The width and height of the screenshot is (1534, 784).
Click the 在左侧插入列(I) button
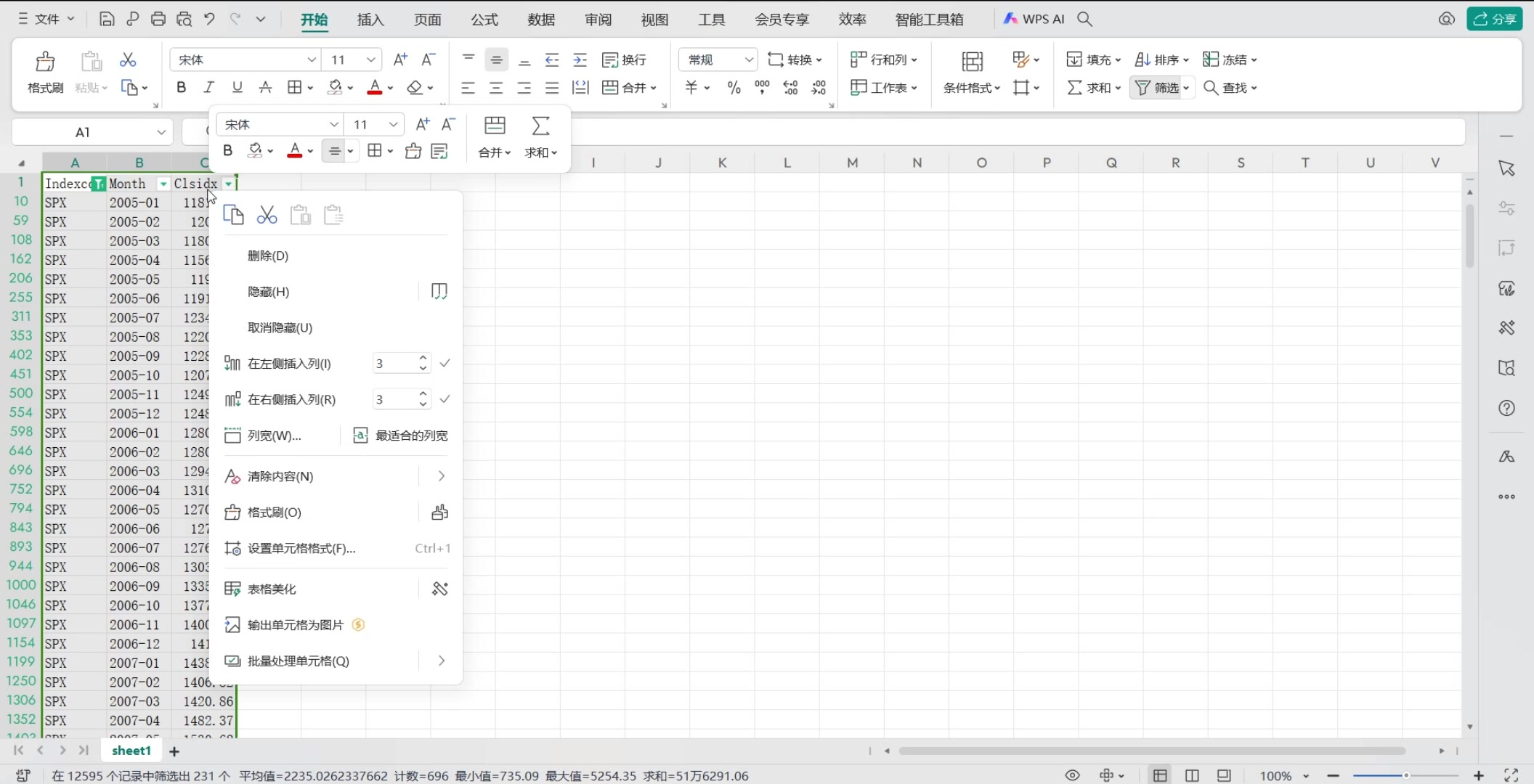pyautogui.click(x=289, y=363)
